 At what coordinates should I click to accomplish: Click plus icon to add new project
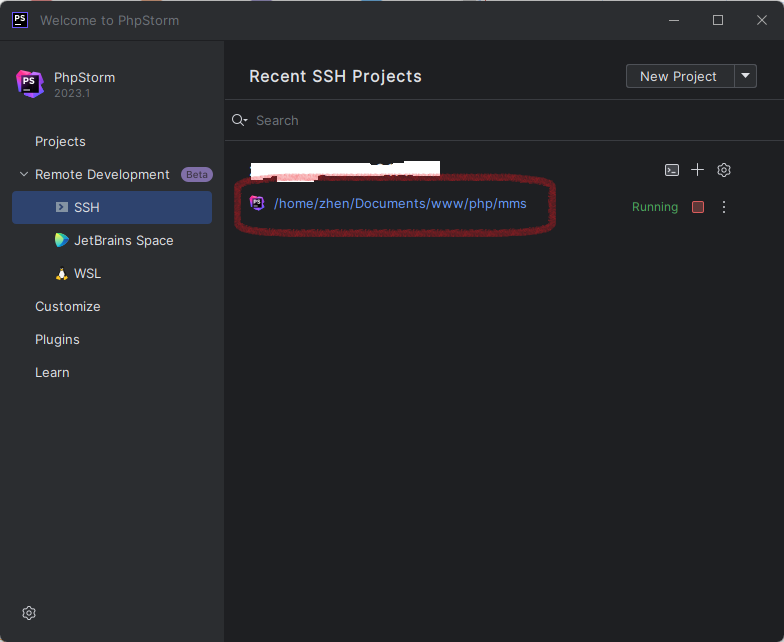pyautogui.click(x=698, y=170)
